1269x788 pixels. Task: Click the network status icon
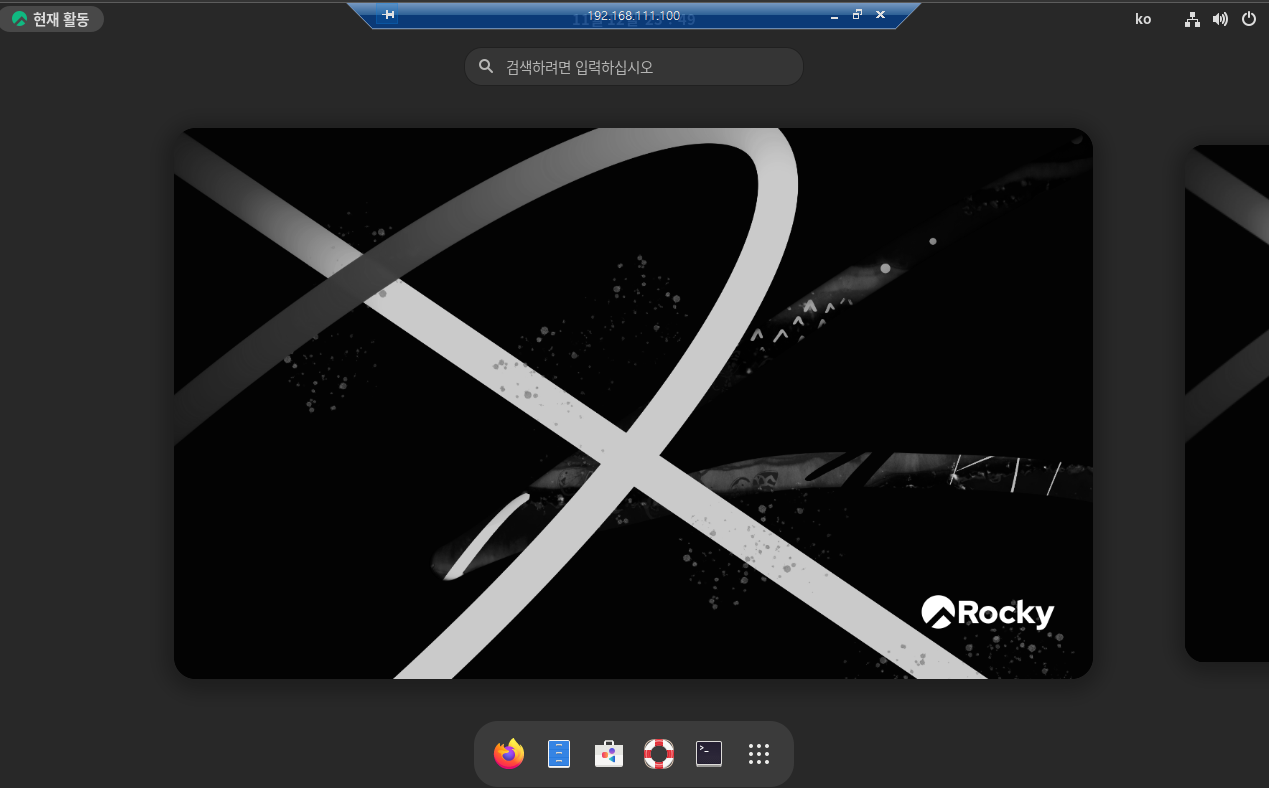[x=1192, y=19]
